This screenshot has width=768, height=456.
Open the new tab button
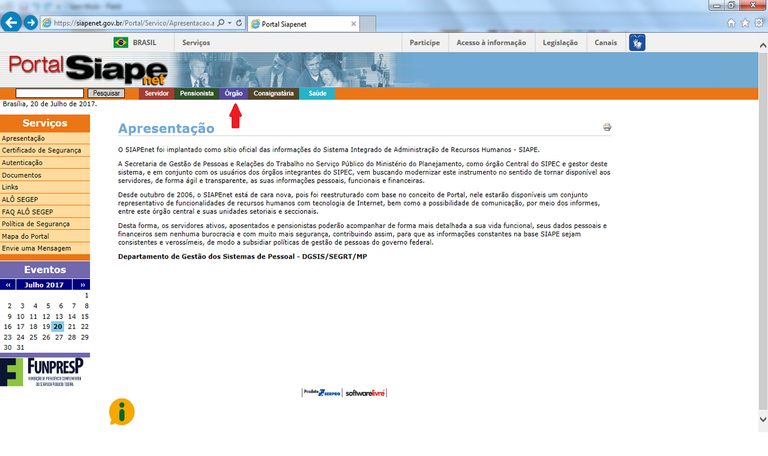(368, 24)
